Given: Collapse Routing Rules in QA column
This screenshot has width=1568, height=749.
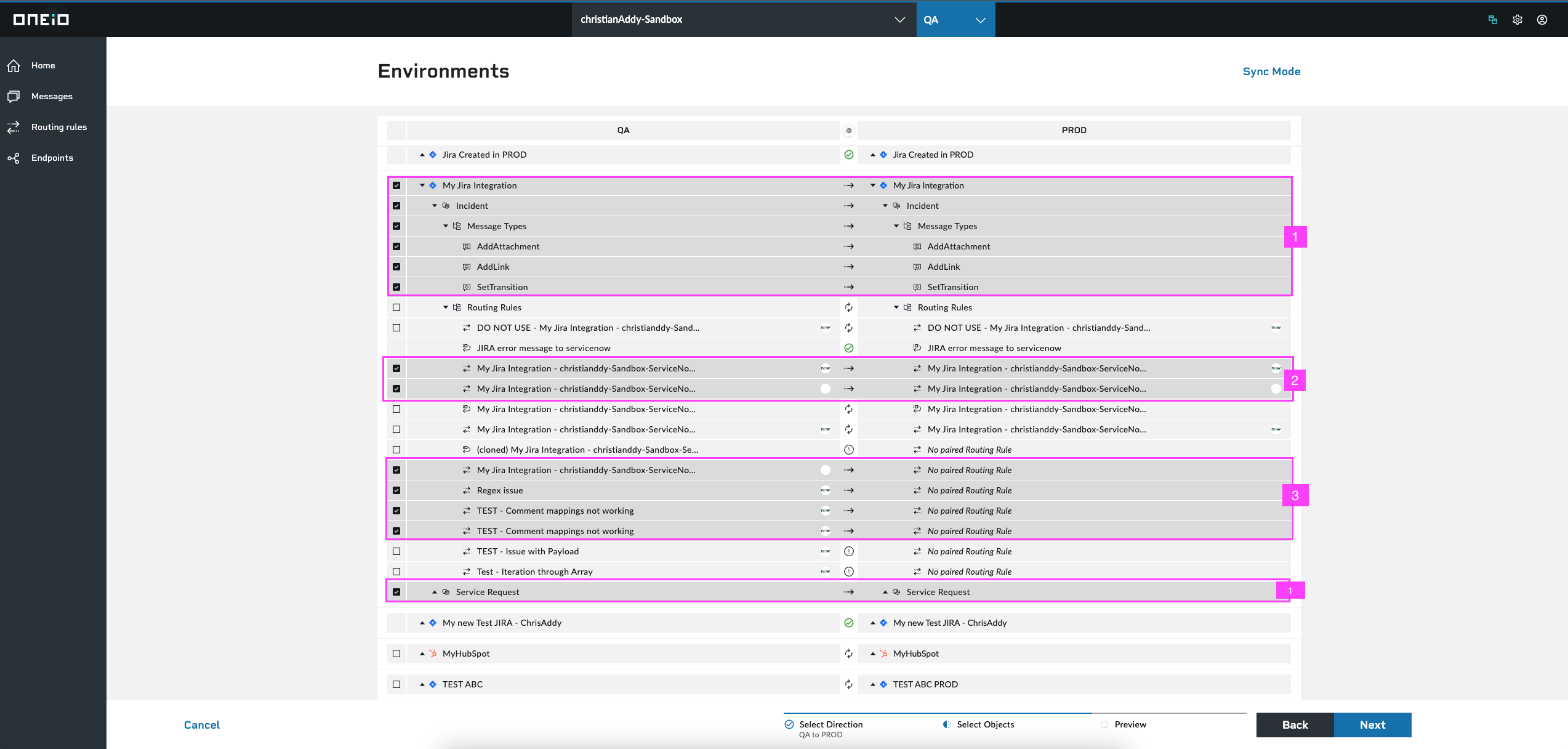Looking at the screenshot, I should point(446,307).
